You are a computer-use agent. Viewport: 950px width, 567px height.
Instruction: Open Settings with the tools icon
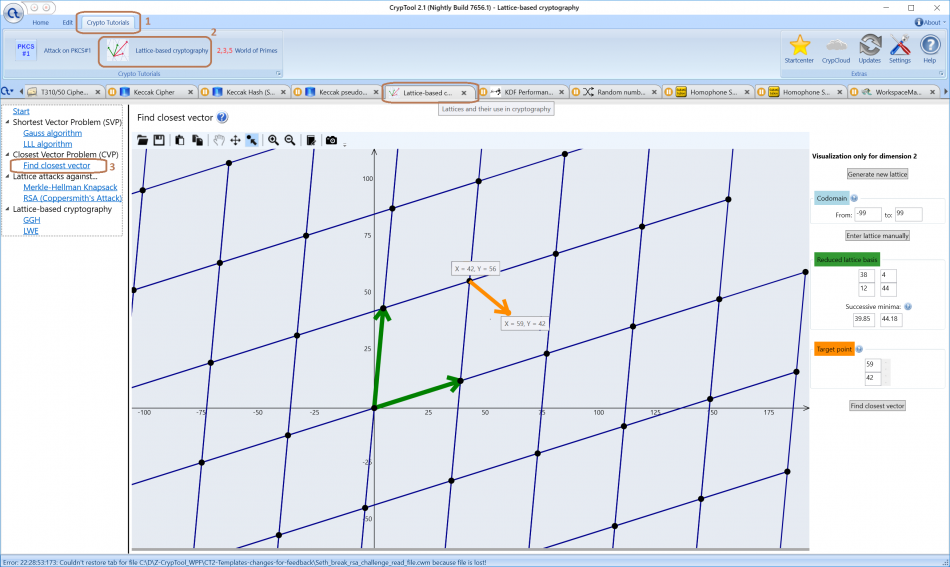click(x=899, y=48)
